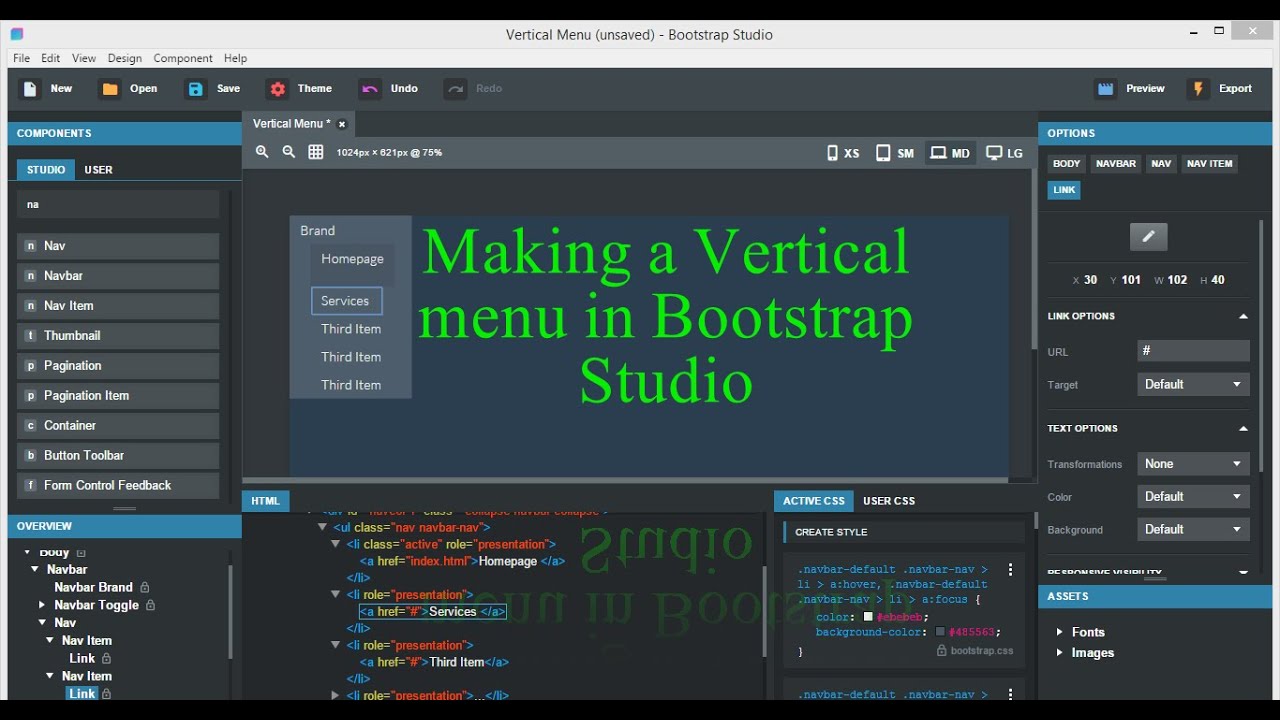Image resolution: width=1280 pixels, height=720 pixels.
Task: Click the Nav component letter icon
Action: click(31, 246)
